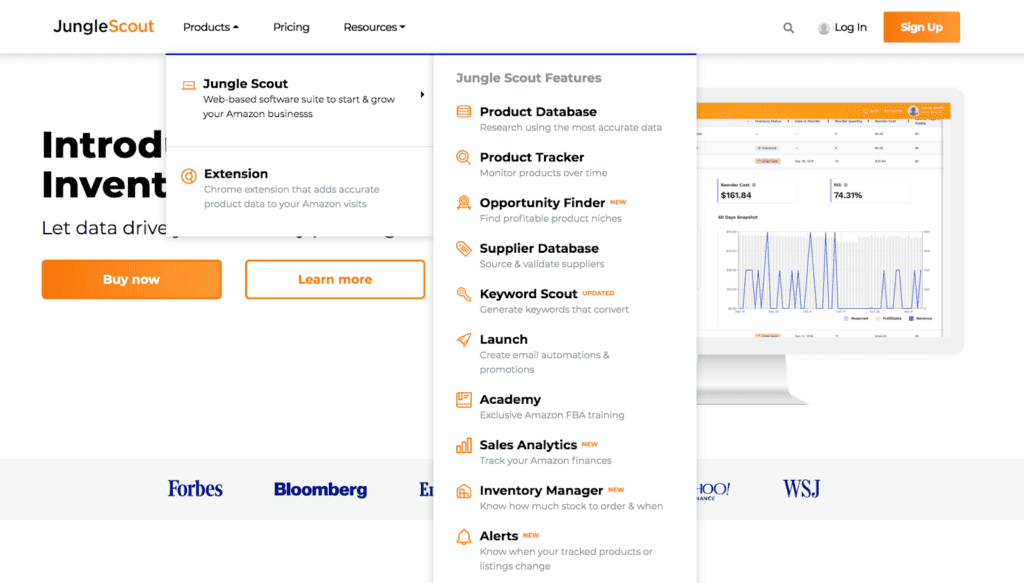
Task: Open Product Tracker feature
Action: [532, 157]
